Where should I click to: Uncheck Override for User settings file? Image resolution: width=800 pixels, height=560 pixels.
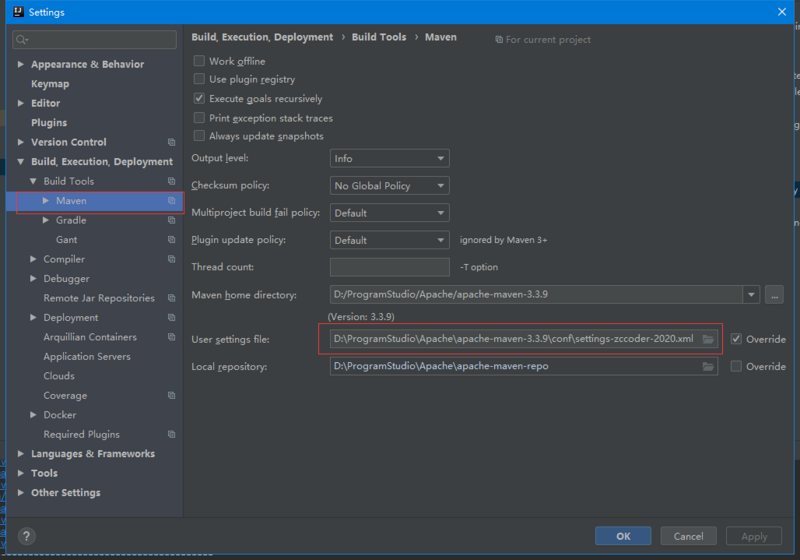pos(736,339)
